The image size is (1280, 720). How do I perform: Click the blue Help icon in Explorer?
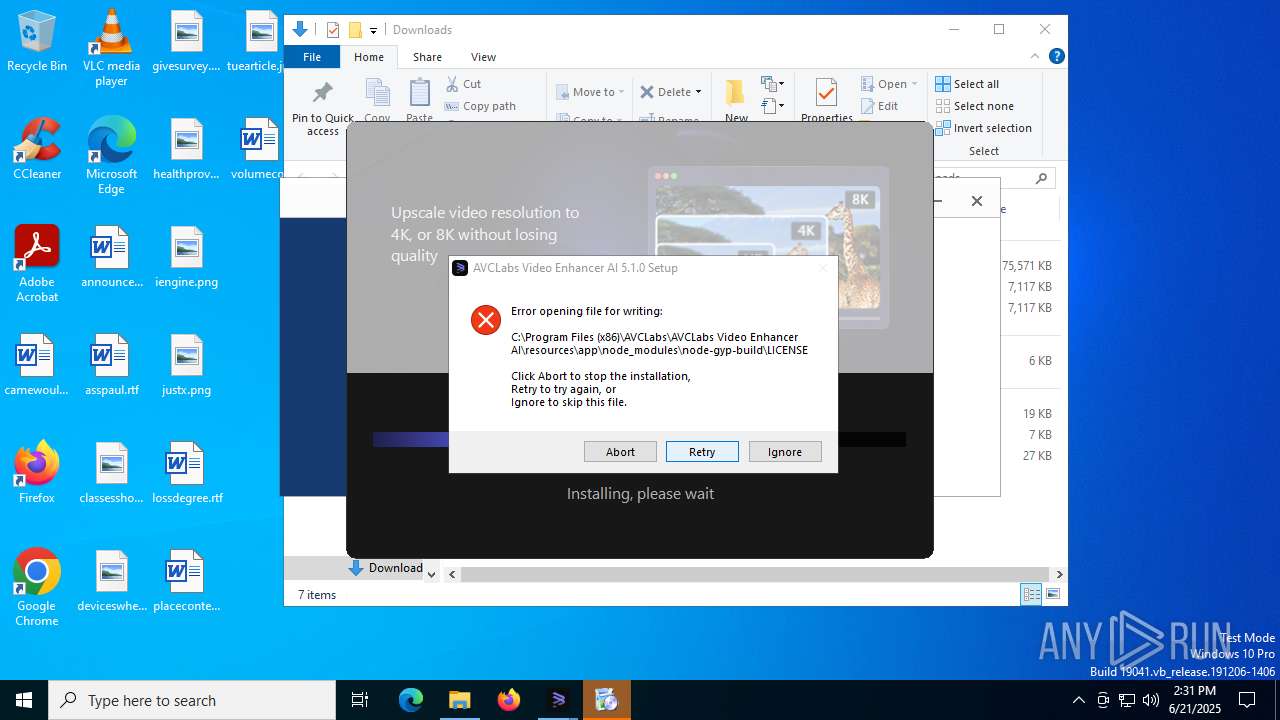pos(1056,57)
